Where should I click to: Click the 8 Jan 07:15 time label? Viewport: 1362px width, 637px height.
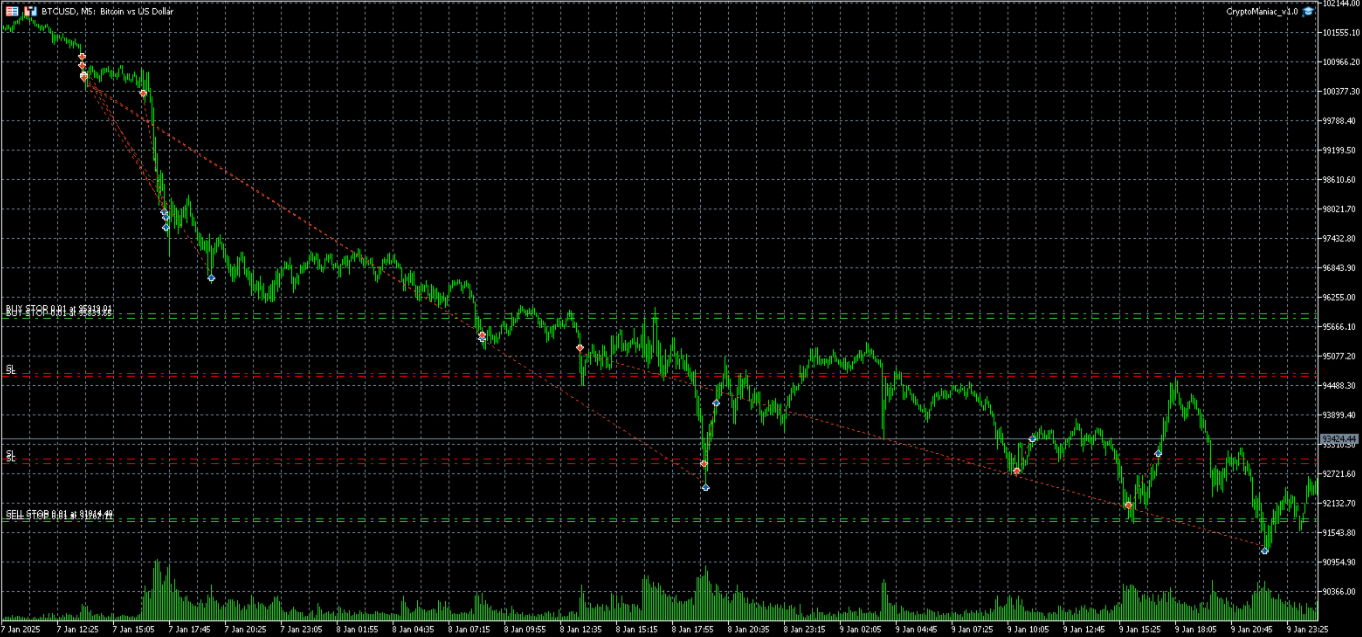pyautogui.click(x=469, y=630)
